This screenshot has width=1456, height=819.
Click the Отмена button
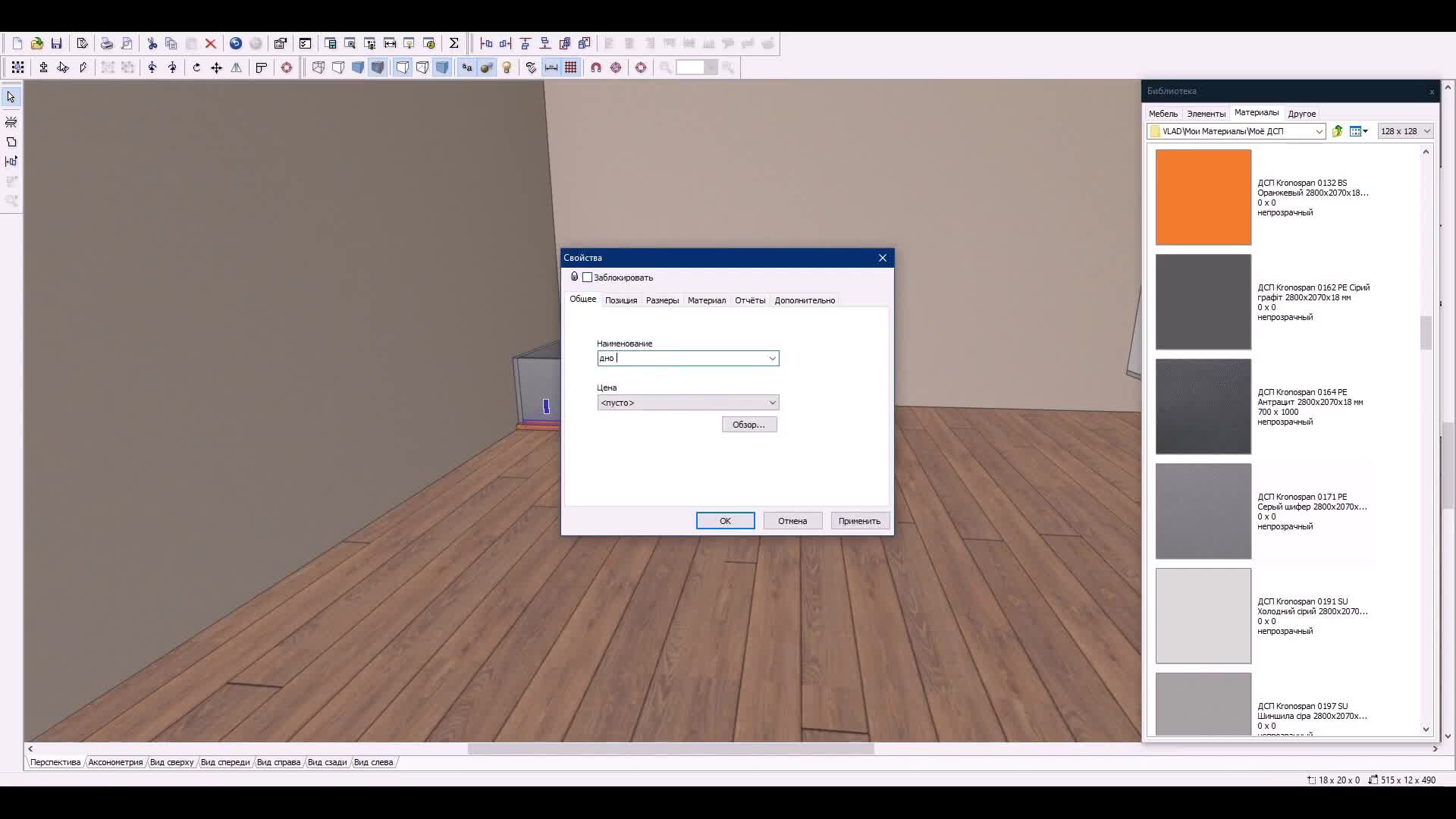(x=792, y=521)
